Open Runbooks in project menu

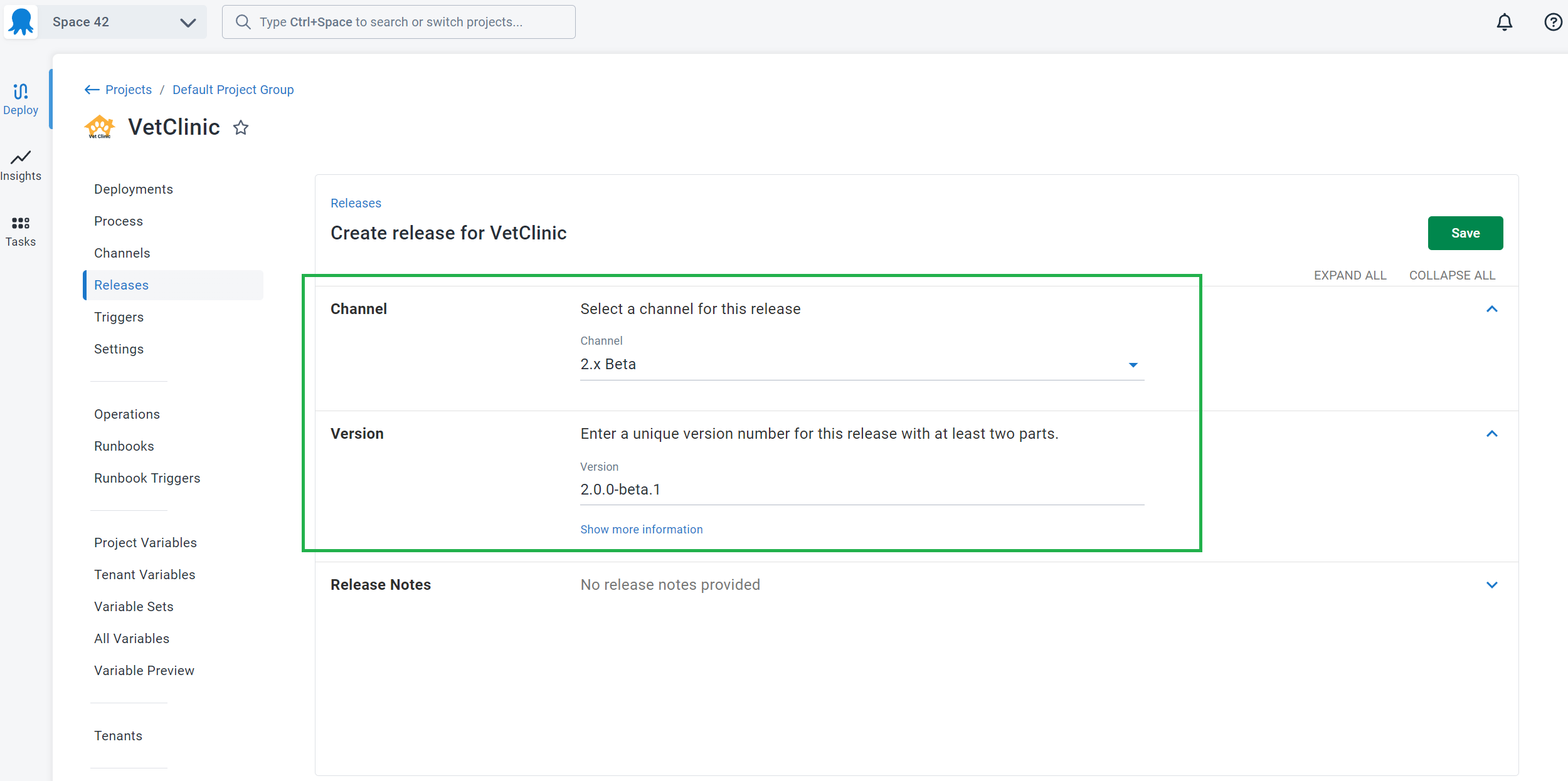[x=124, y=446]
